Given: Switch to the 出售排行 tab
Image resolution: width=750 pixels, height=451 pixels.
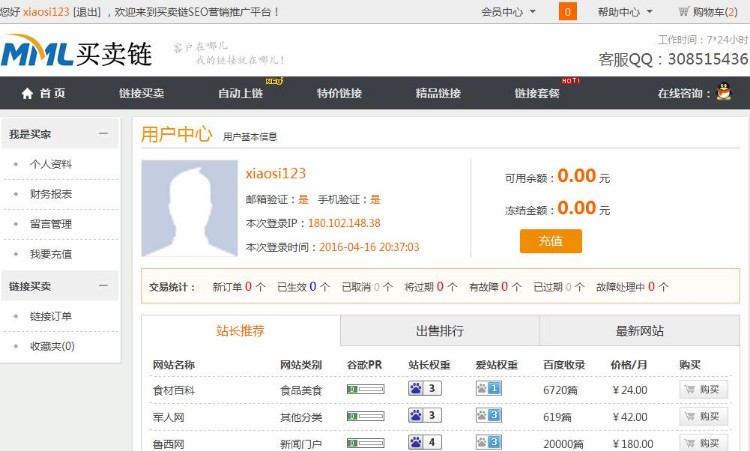Looking at the screenshot, I should pos(440,330).
